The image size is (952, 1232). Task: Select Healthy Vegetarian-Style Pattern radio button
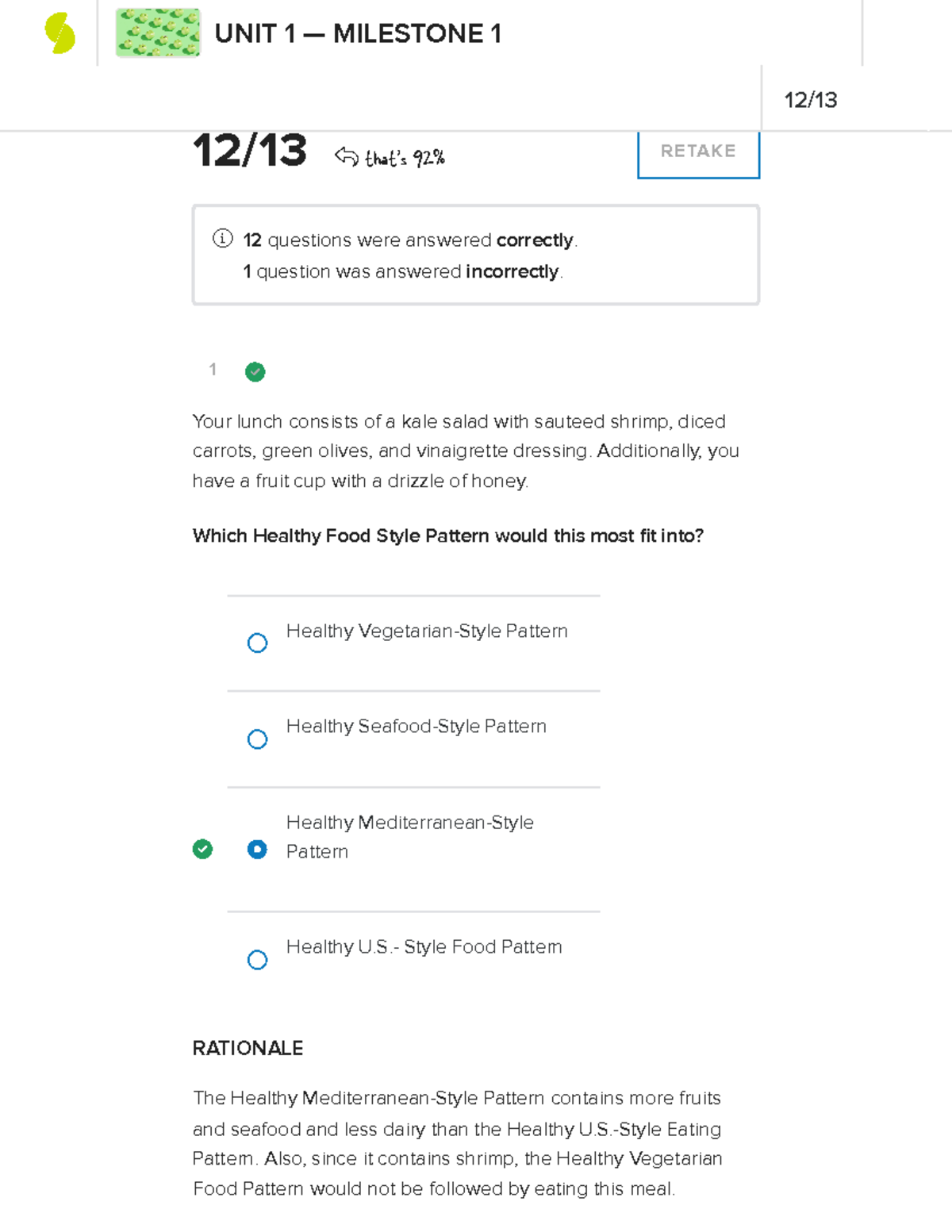tap(257, 643)
